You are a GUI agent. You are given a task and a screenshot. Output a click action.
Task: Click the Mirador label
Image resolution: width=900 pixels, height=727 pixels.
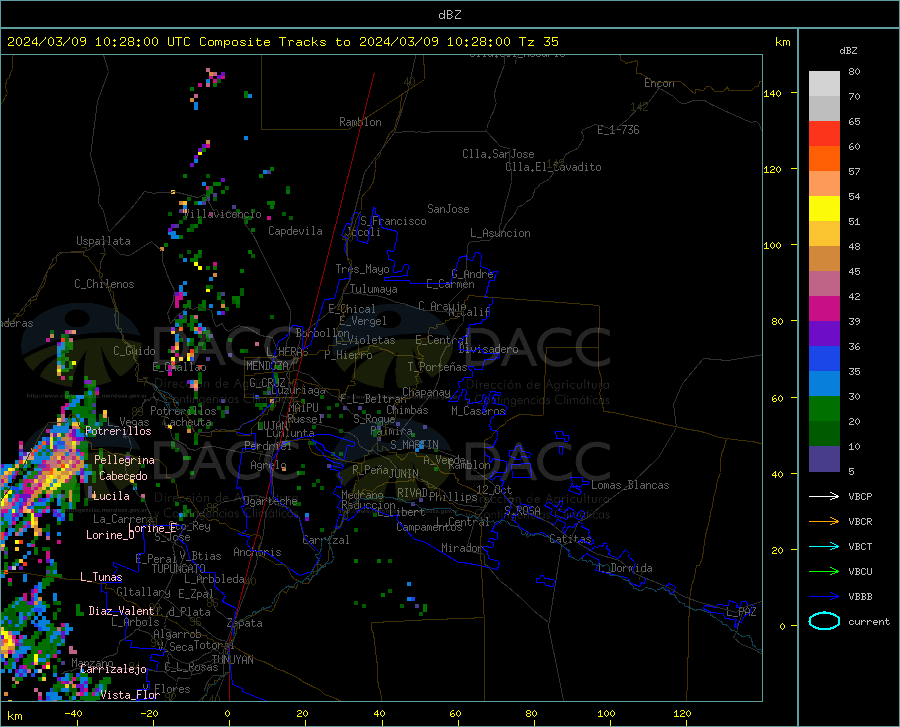pyautogui.click(x=462, y=548)
